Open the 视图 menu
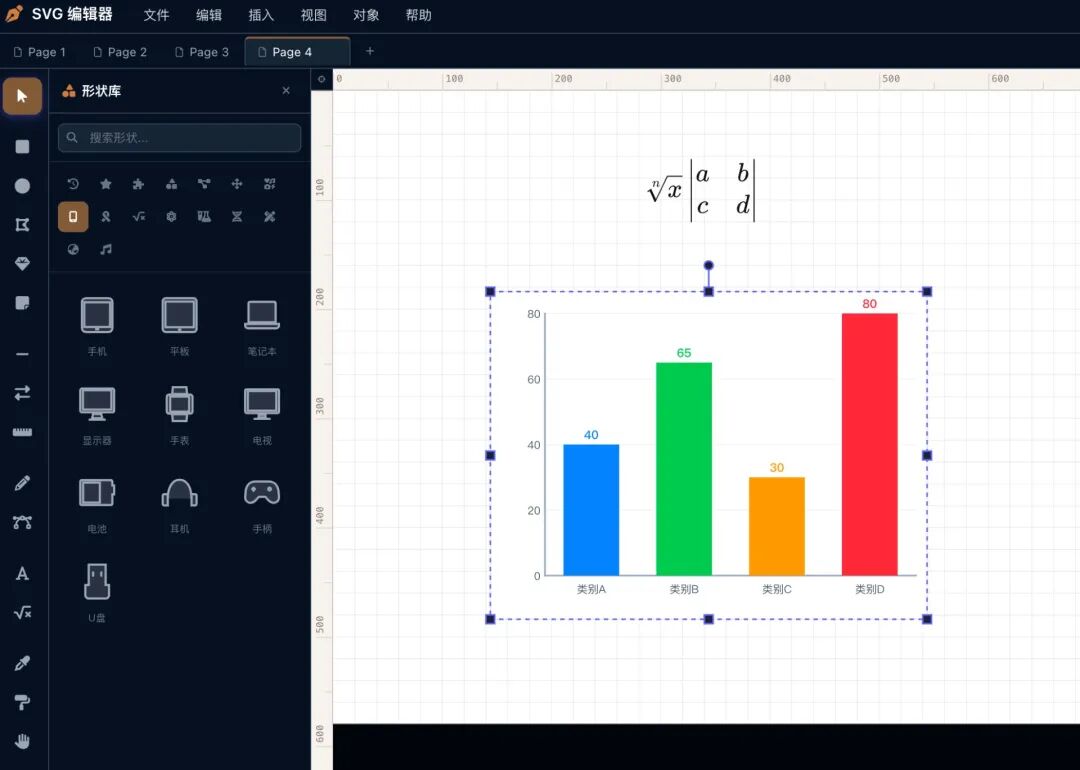Screen dimensions: 1080x770 click(x=313, y=15)
